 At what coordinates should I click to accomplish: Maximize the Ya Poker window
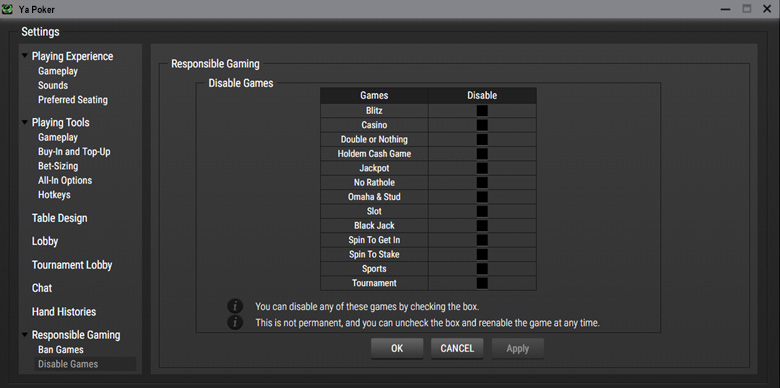tap(747, 9)
